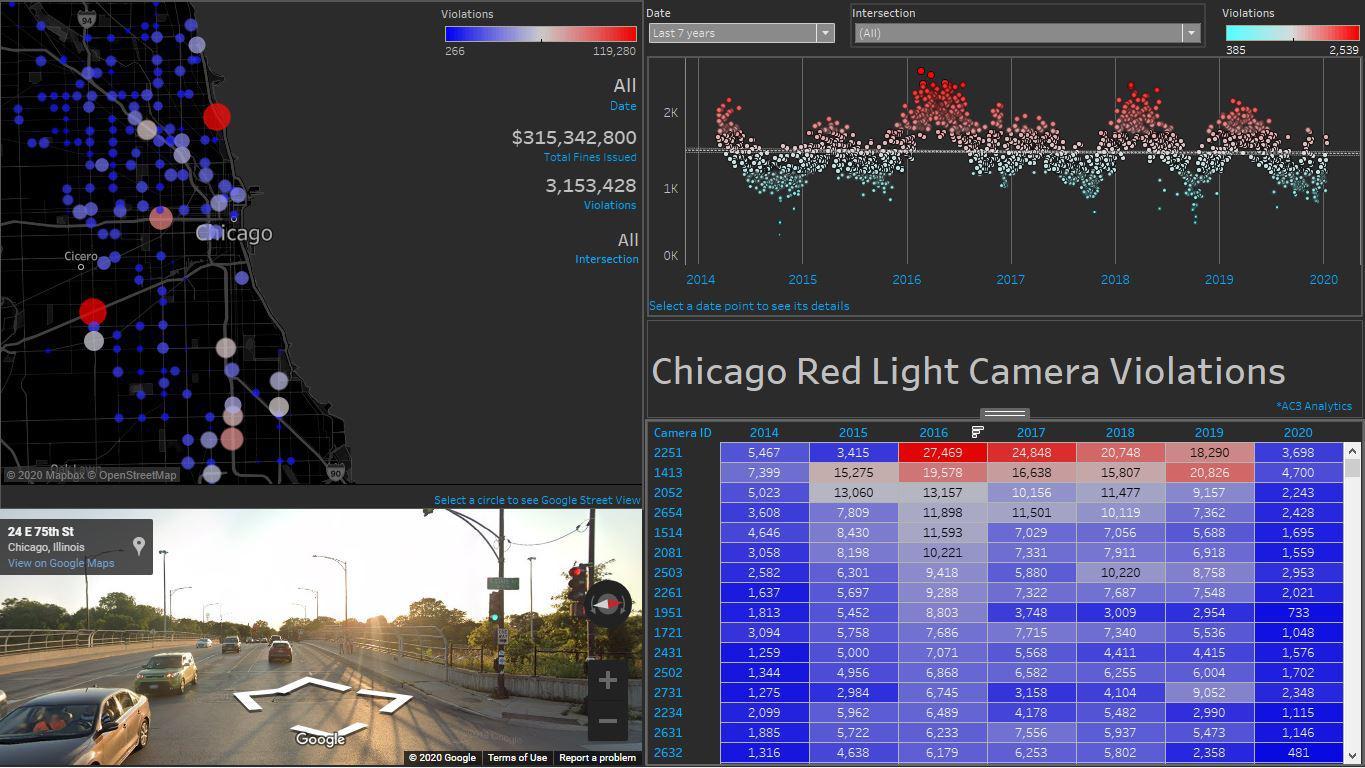This screenshot has height=768, width=1365.
Task: Zoom in using the Street View plus icon
Action: click(x=607, y=679)
